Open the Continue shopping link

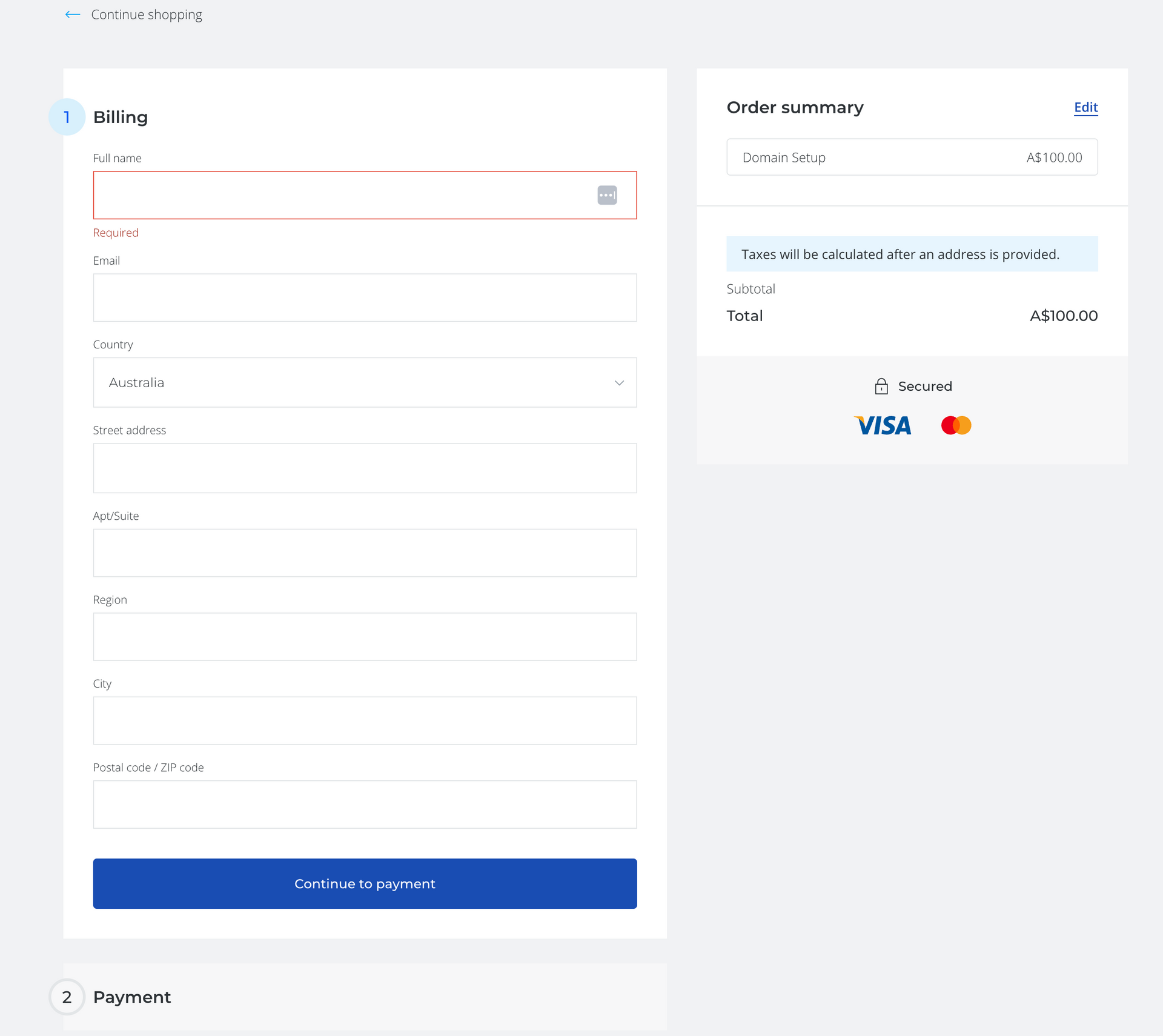tap(147, 15)
